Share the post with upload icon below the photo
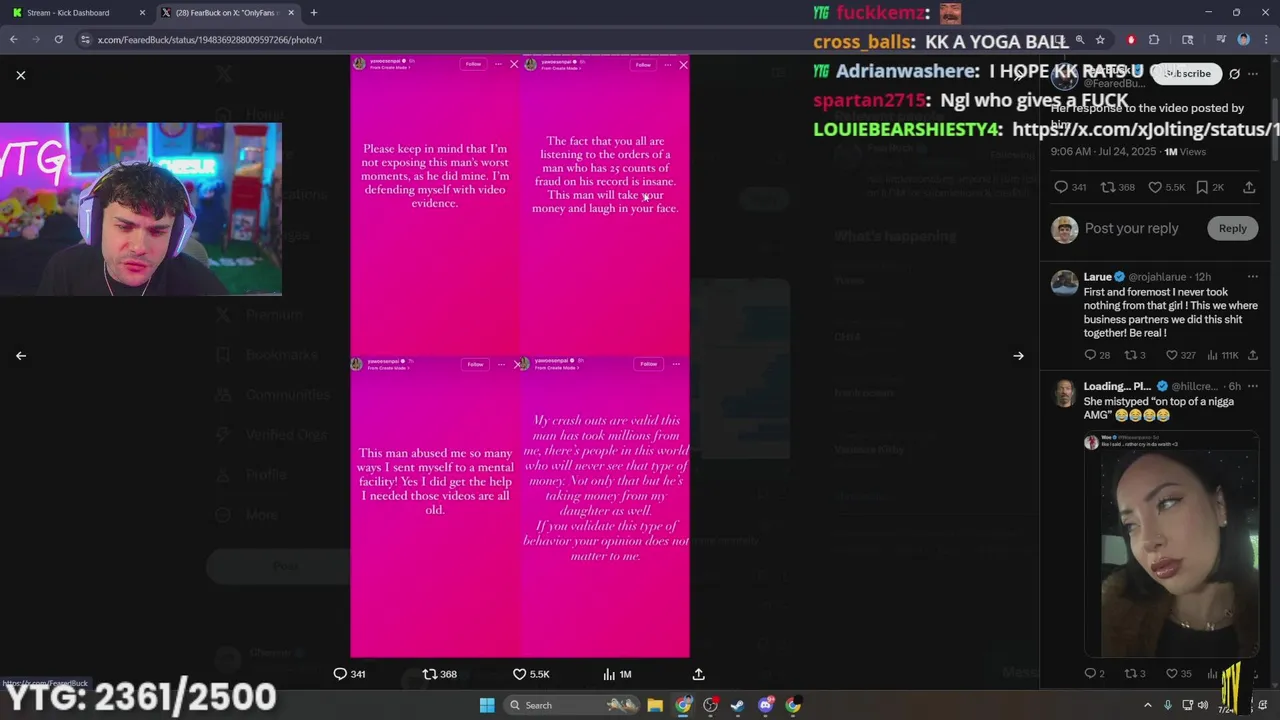1280x720 pixels. pyautogui.click(x=698, y=674)
